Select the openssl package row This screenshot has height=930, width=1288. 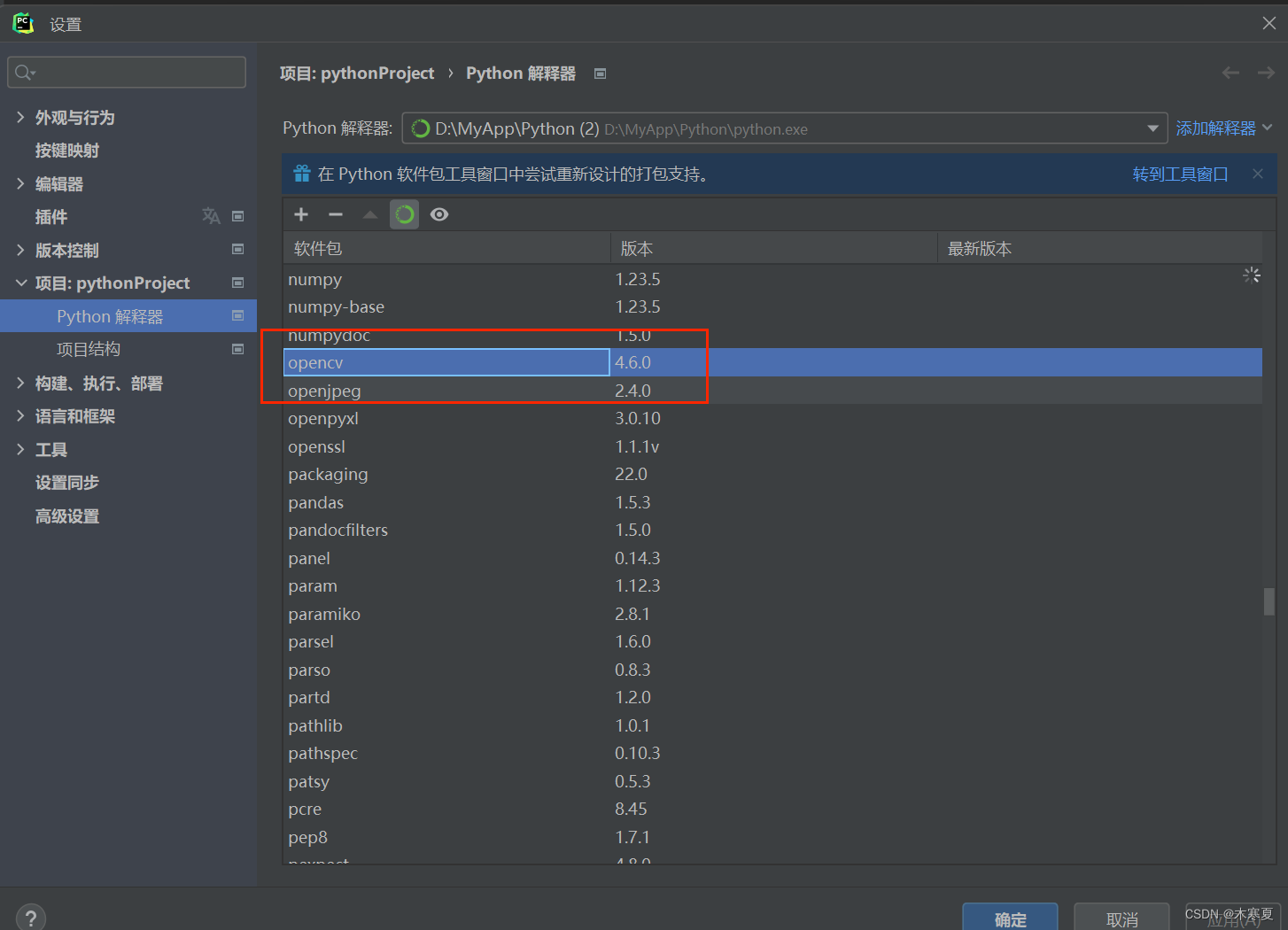click(x=772, y=446)
